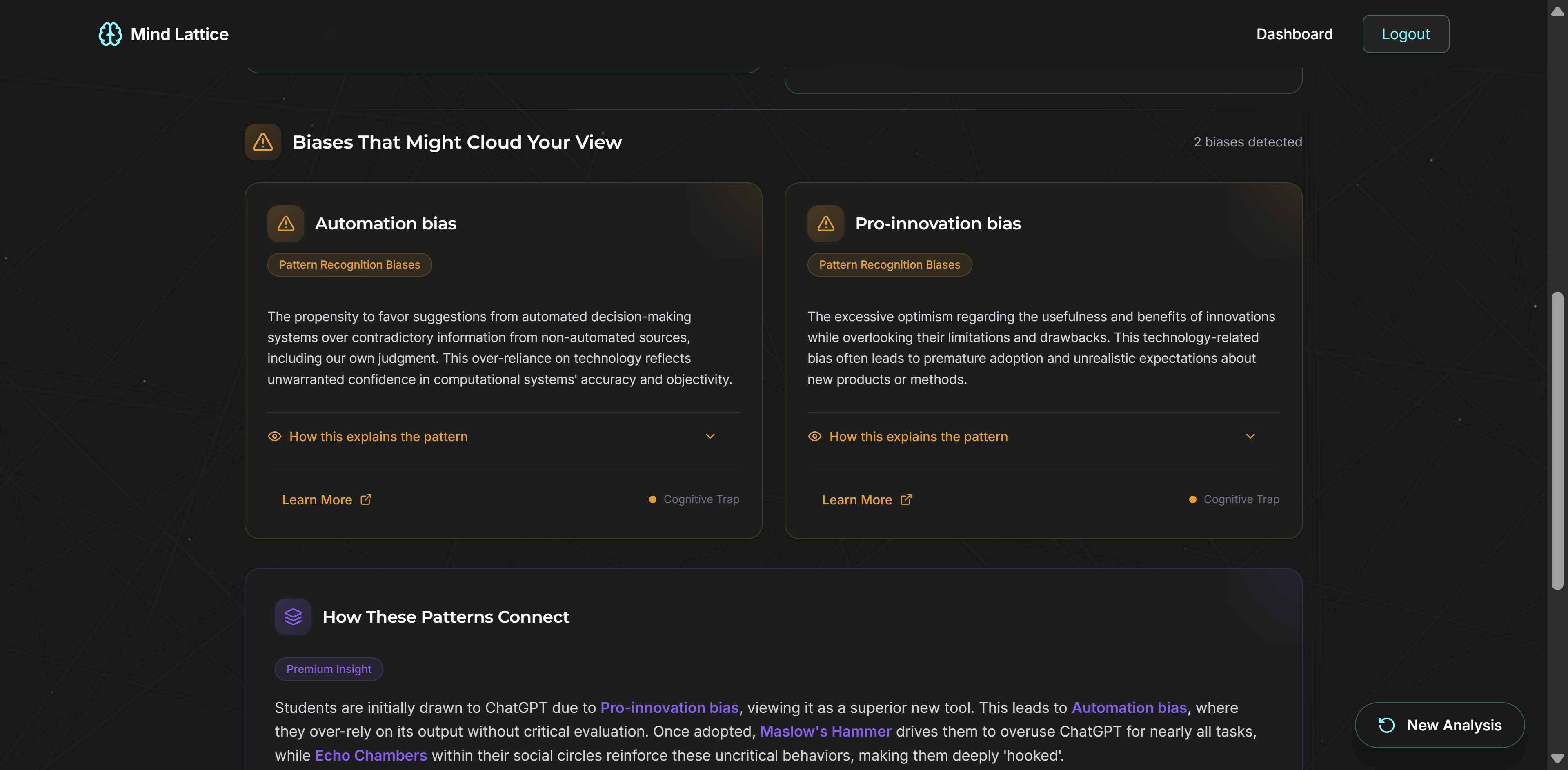1568x770 pixels.
Task: Click Pattern Recognition Biases tag on Pro-innovation bias
Action: pyautogui.click(x=889, y=264)
